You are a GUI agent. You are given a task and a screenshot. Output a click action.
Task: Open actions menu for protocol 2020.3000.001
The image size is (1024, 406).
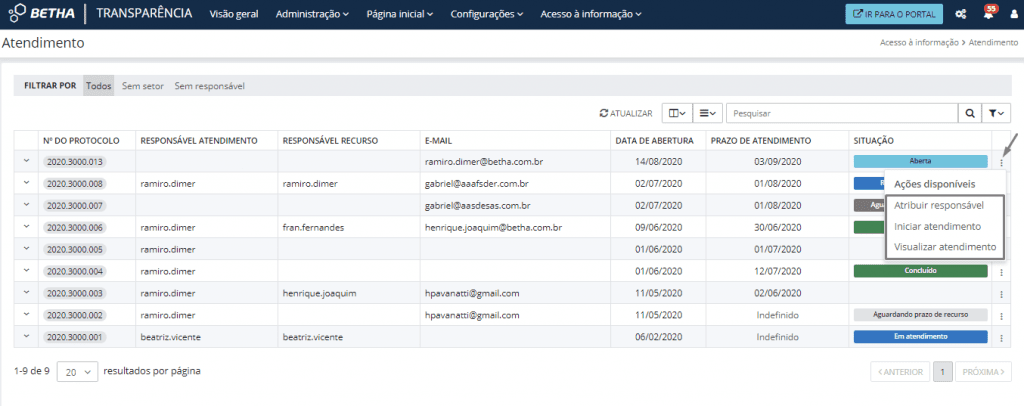click(1002, 338)
